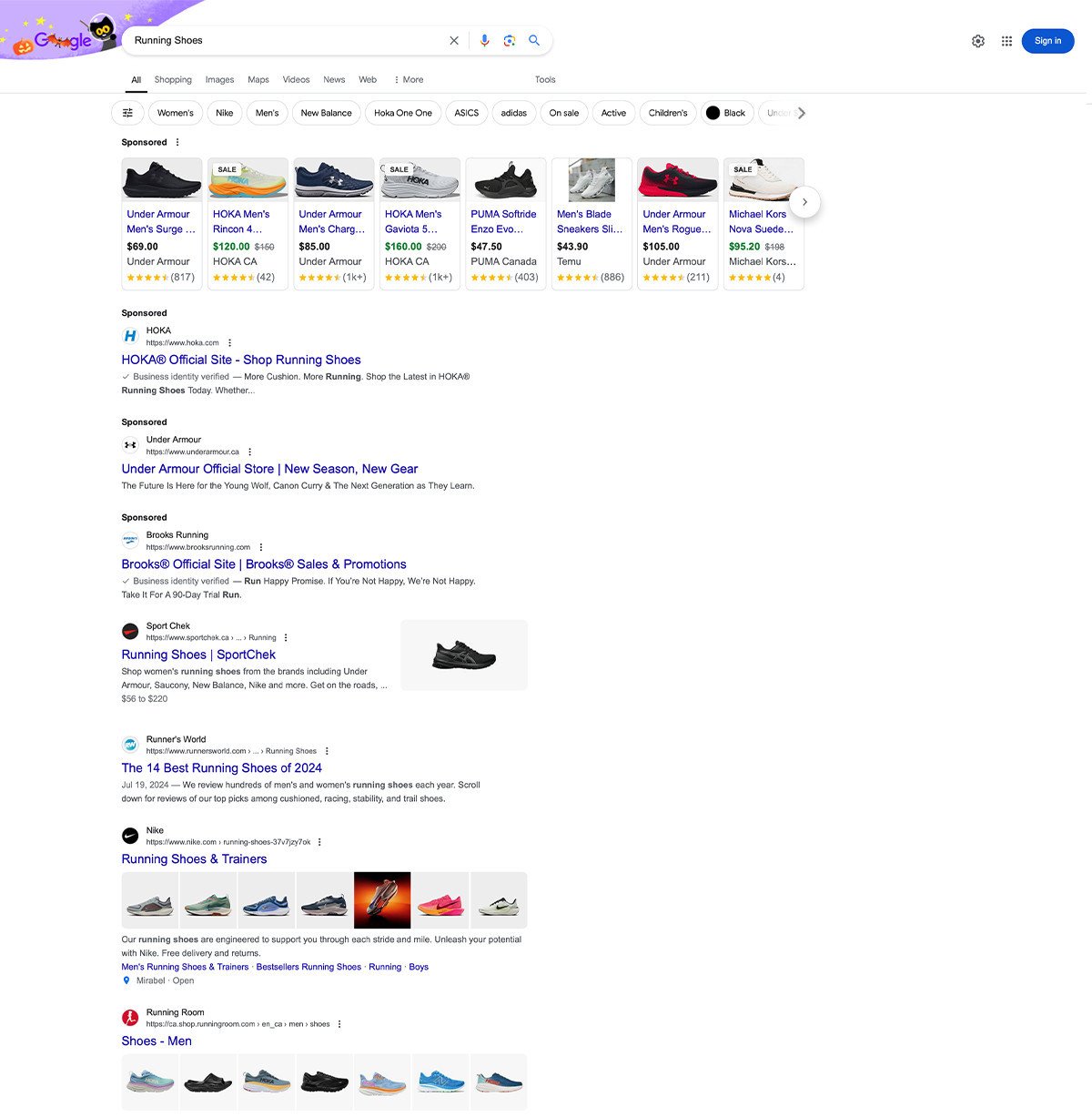Image resolution: width=1092 pixels, height=1117 pixels.
Task: Switch to the Shopping tab
Action: 173,80
